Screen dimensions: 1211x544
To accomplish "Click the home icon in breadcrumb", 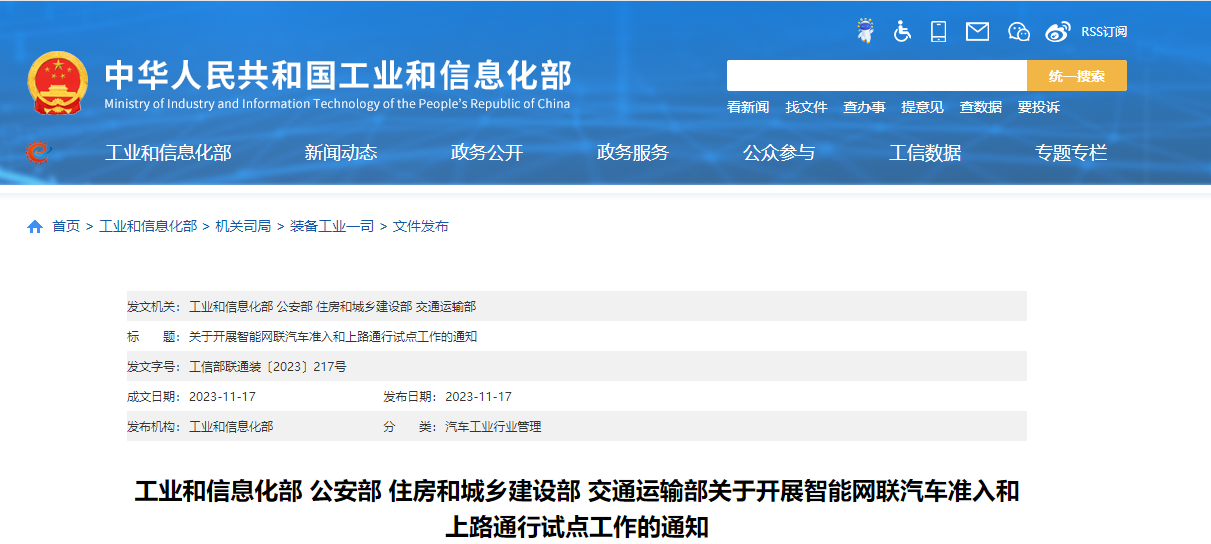I will click(x=35, y=227).
